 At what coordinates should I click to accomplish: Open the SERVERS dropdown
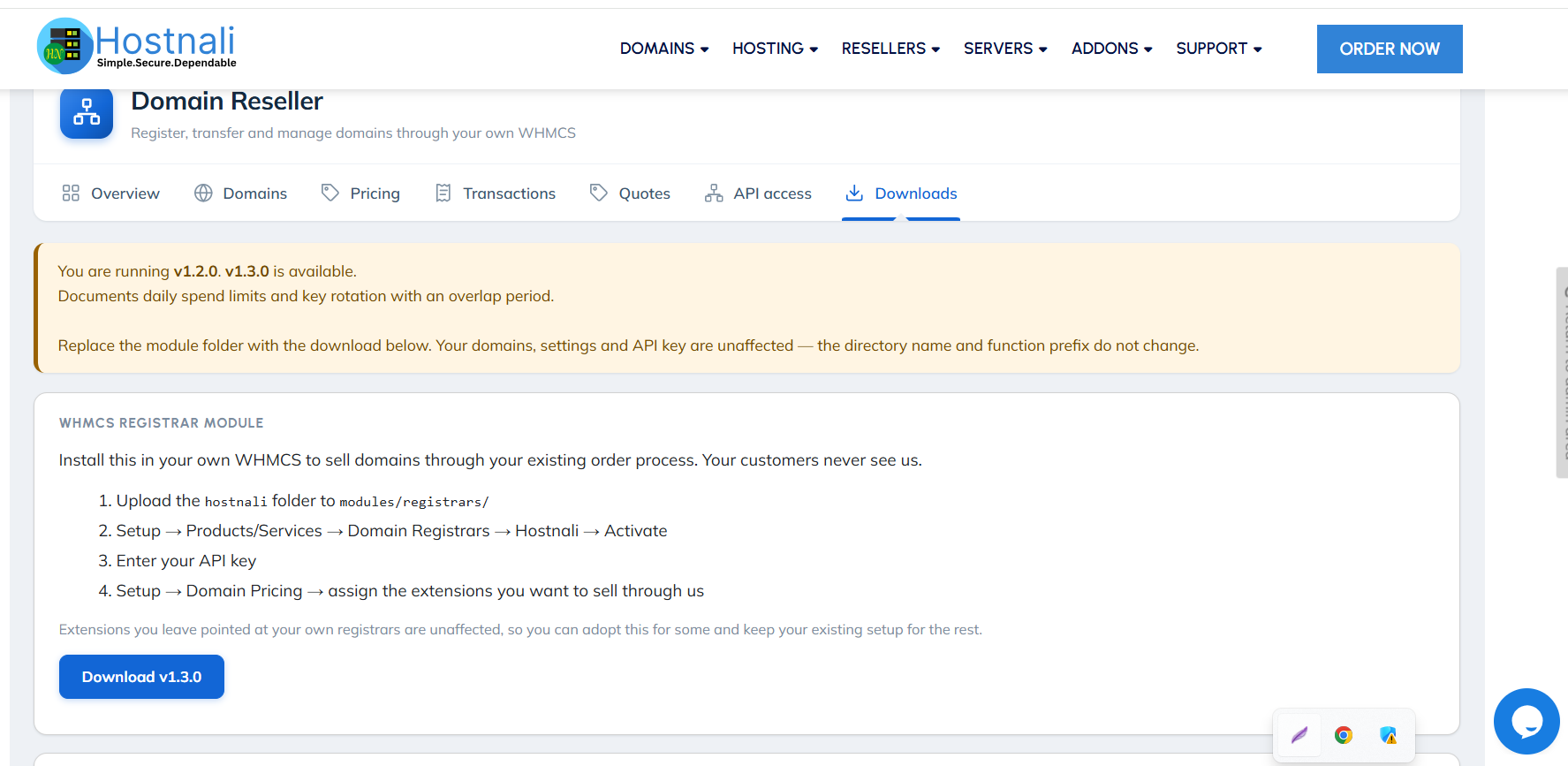tap(1005, 49)
